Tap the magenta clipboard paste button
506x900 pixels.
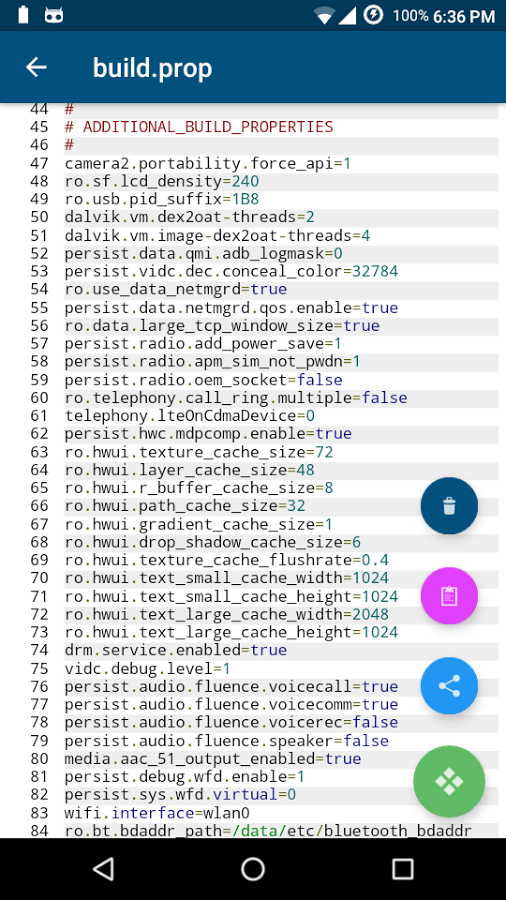449,596
